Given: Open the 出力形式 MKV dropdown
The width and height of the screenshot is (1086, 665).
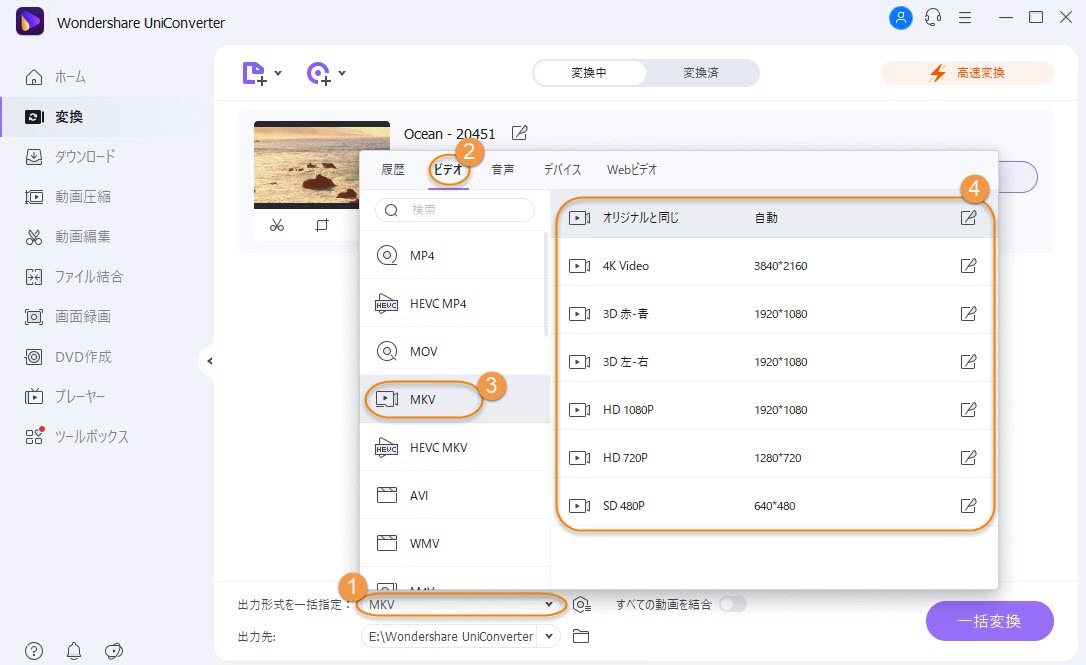Looking at the screenshot, I should pos(462,605).
